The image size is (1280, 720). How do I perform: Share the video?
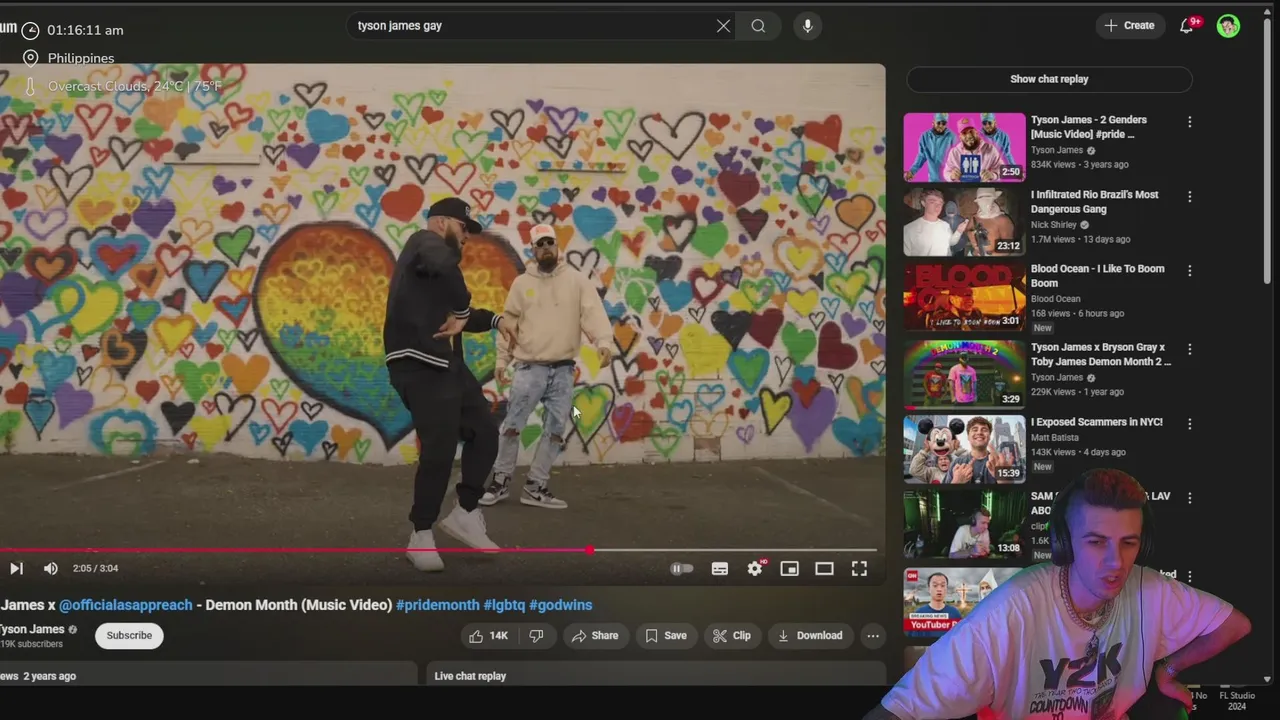[595, 636]
